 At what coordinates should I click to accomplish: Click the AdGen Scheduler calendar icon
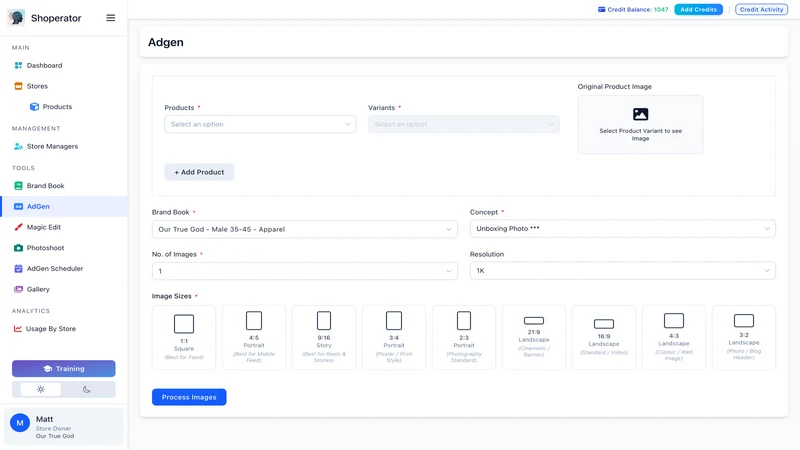pyautogui.click(x=18, y=268)
